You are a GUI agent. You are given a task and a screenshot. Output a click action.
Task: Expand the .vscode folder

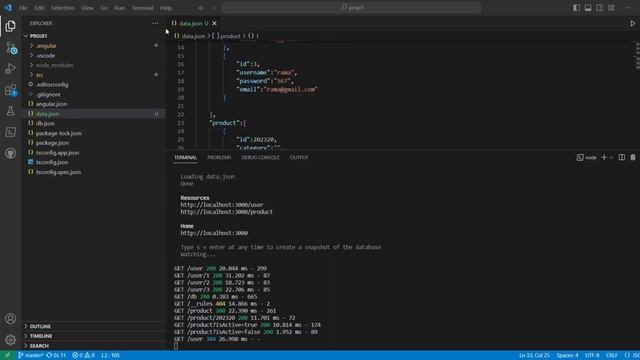[x=93, y=56]
